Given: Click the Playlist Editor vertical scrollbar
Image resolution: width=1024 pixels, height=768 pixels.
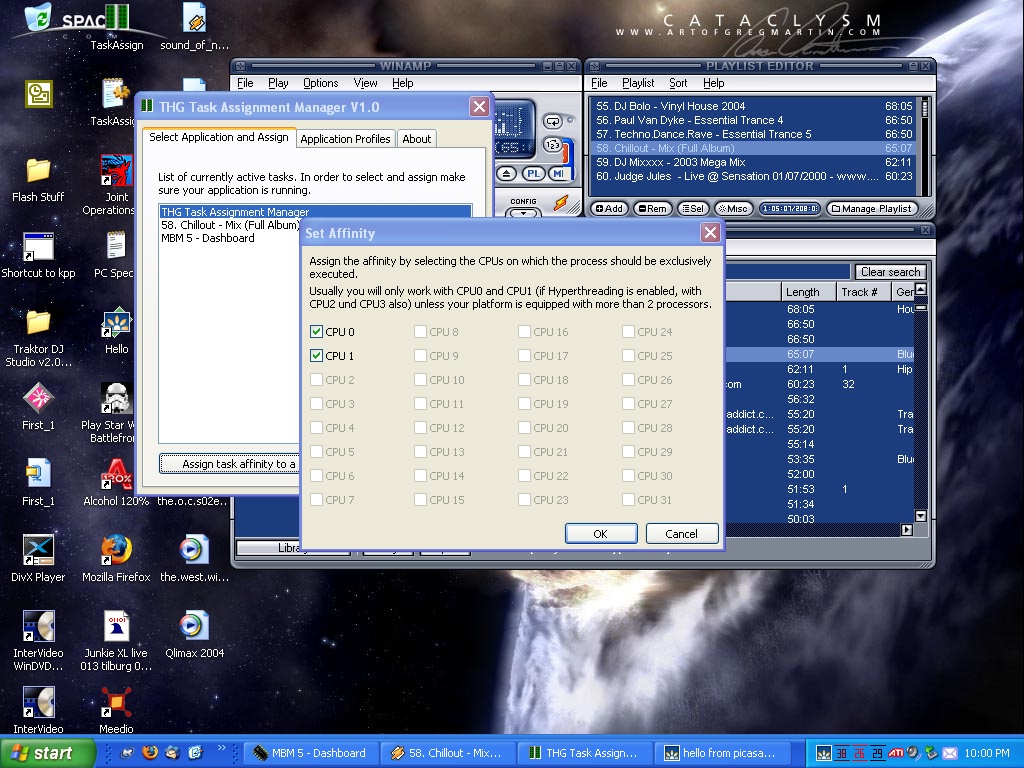Looking at the screenshot, I should click(925, 145).
